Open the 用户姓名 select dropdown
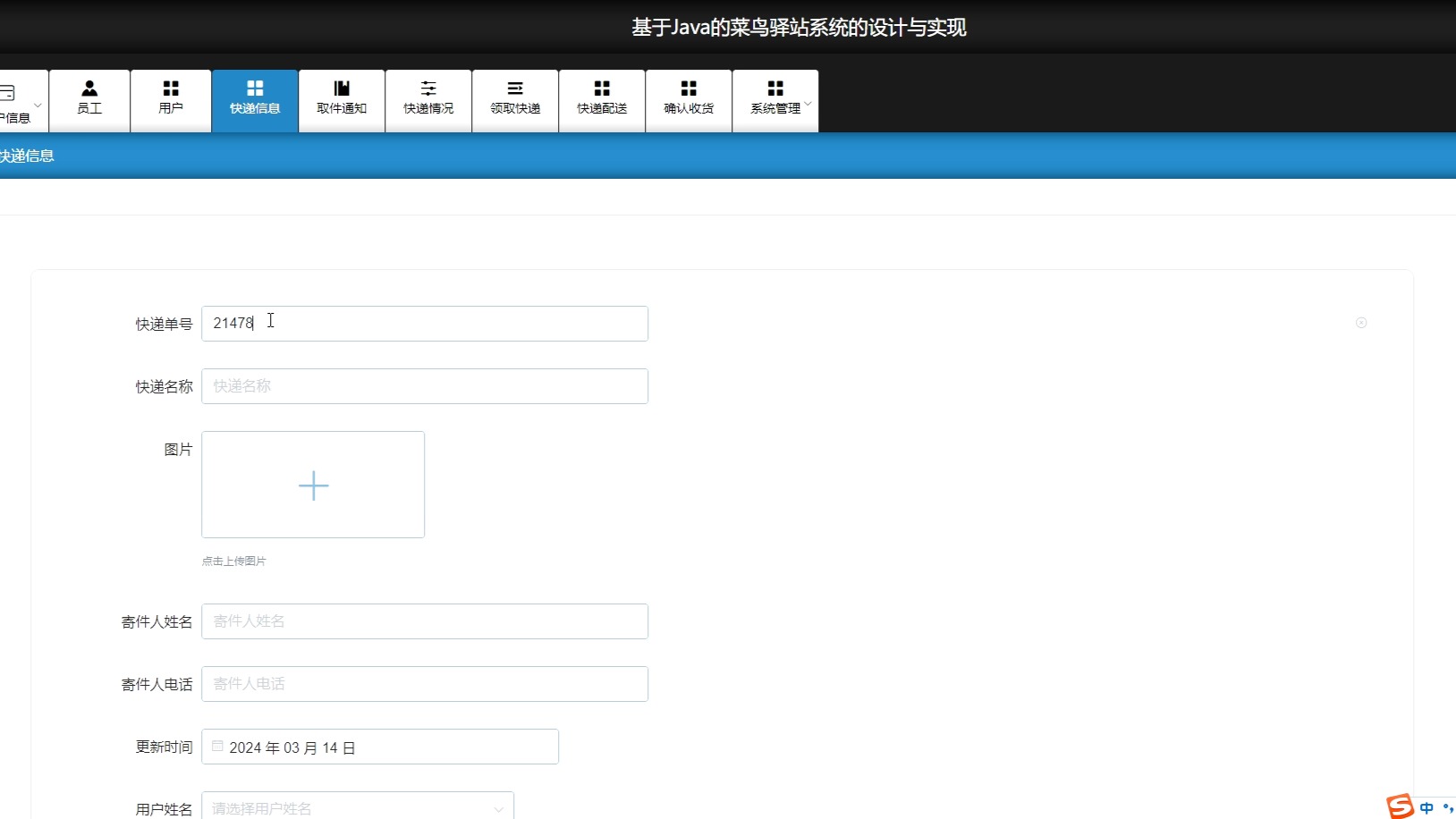 click(358, 806)
